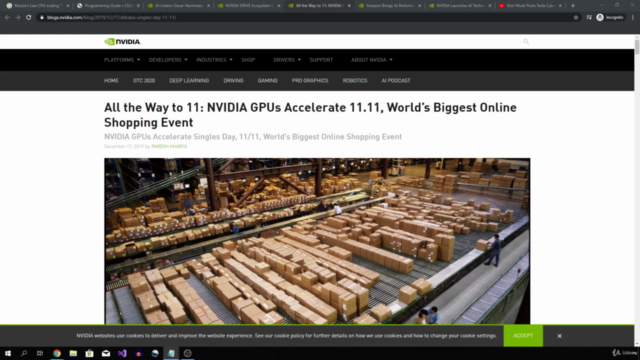Open Visual Studio from the taskbar
The image size is (640, 360).
pyautogui.click(x=122, y=353)
